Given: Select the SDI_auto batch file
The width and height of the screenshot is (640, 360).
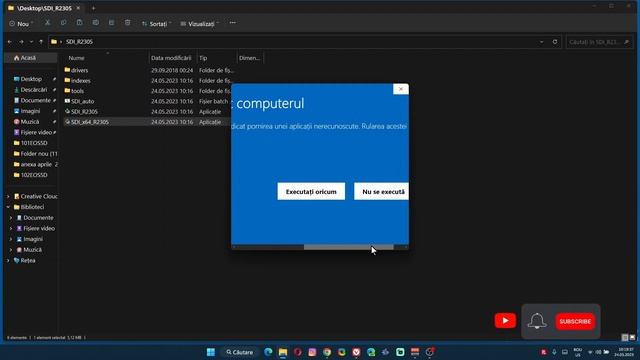Looking at the screenshot, I should pyautogui.click(x=82, y=101).
